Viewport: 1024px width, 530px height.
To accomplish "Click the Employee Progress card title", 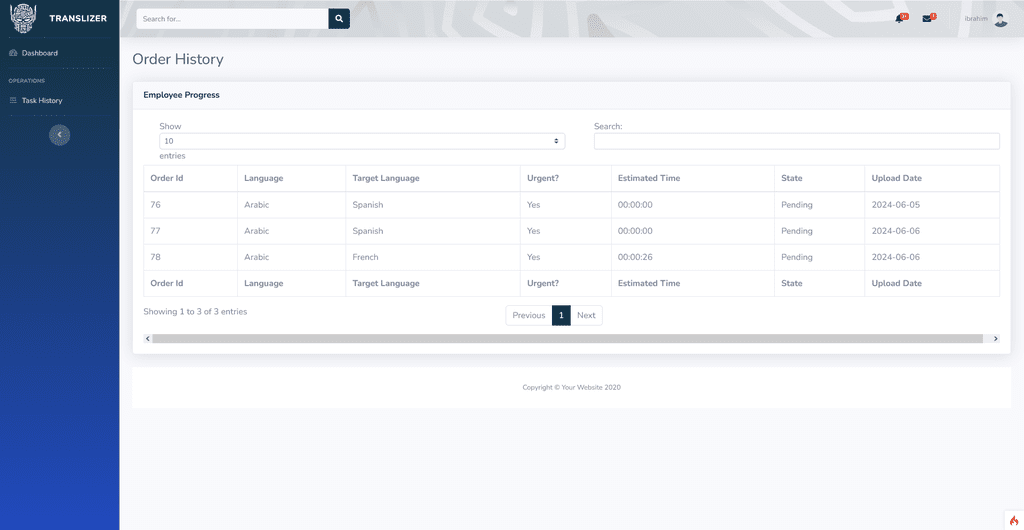I will pyautogui.click(x=182, y=95).
